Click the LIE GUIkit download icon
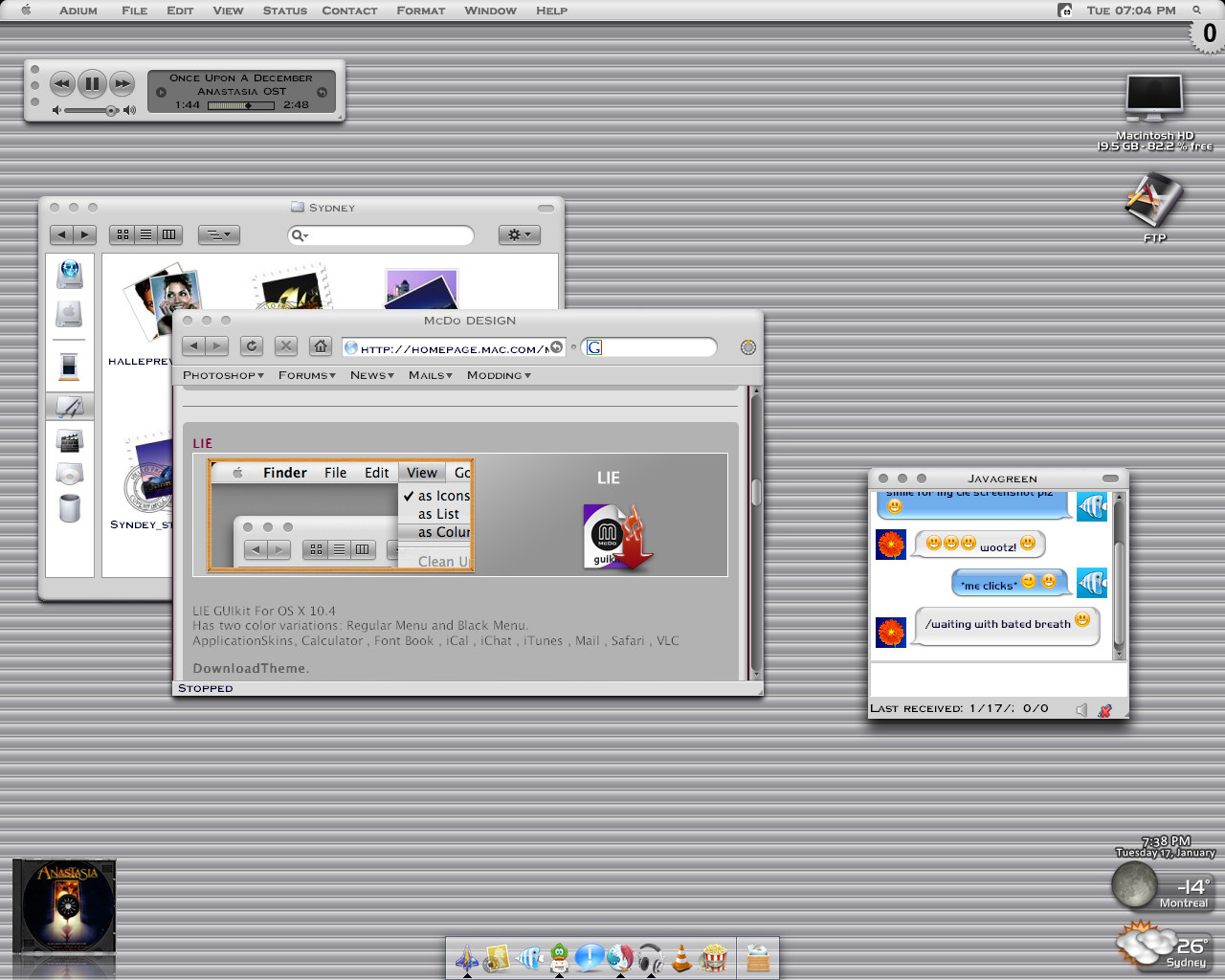This screenshot has height=980, width=1225. pyautogui.click(x=617, y=537)
